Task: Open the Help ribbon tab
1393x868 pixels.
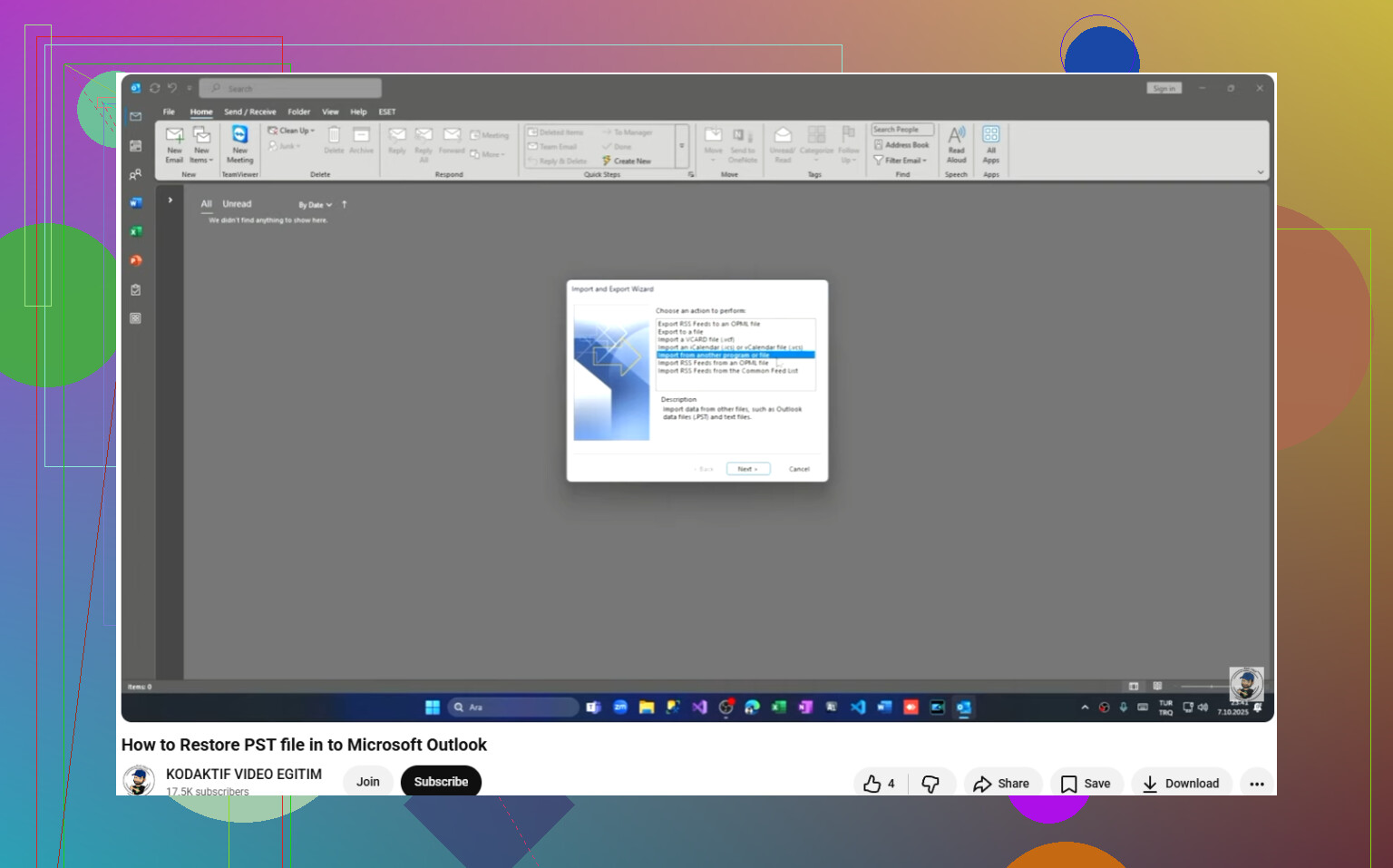Action: [x=359, y=112]
